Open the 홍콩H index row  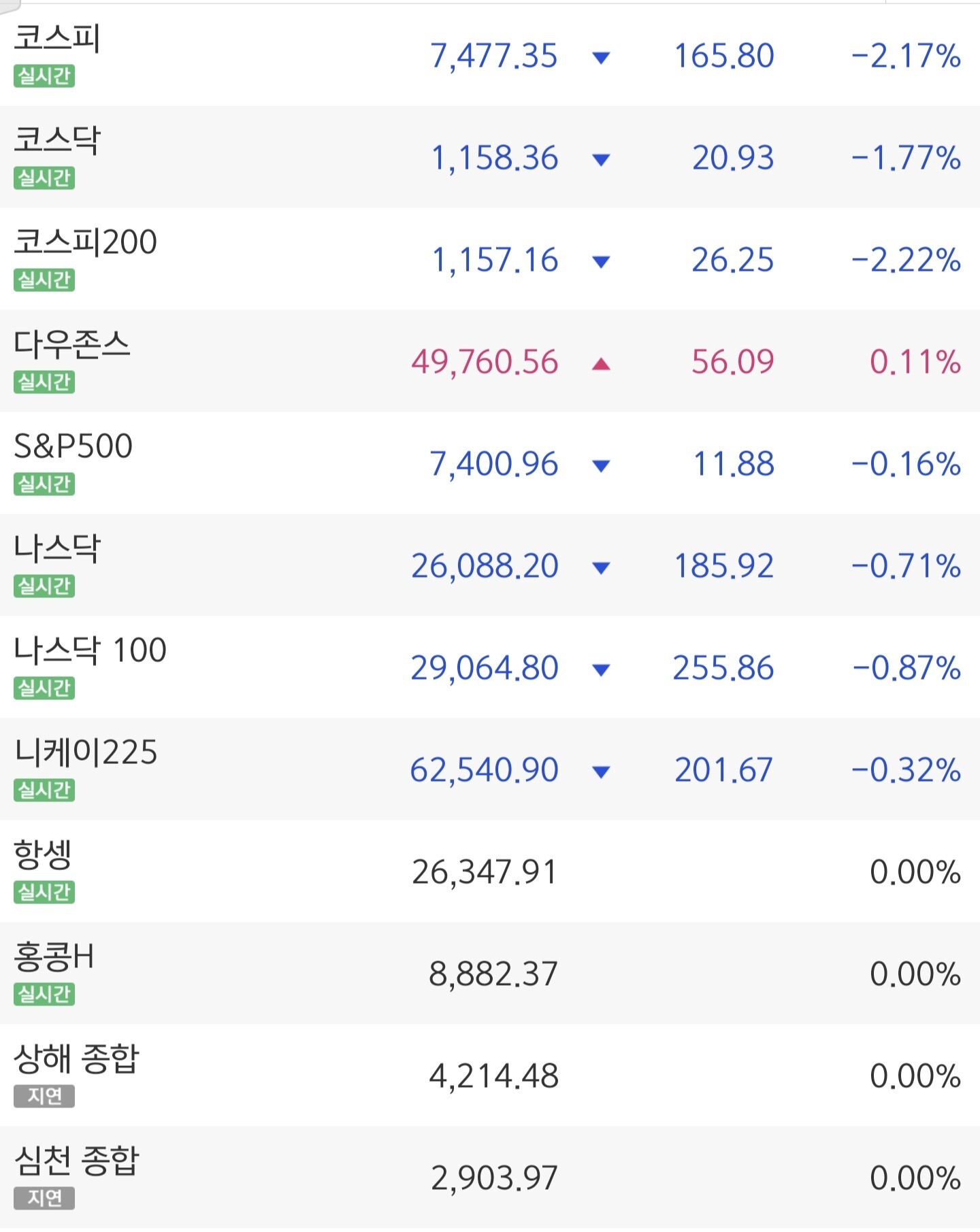pyautogui.click(x=490, y=973)
